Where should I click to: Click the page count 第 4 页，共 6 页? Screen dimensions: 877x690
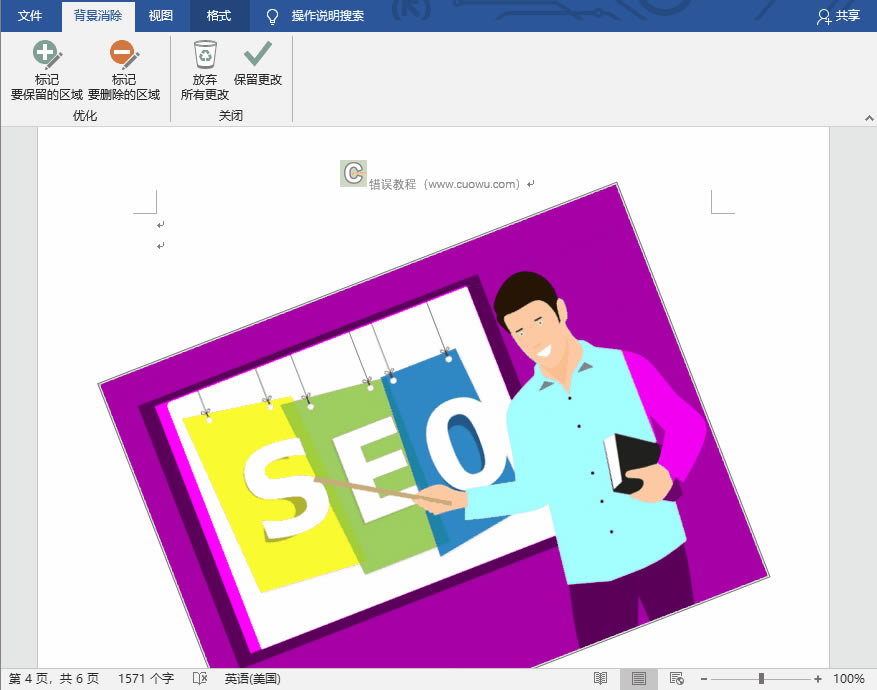pyautogui.click(x=54, y=679)
